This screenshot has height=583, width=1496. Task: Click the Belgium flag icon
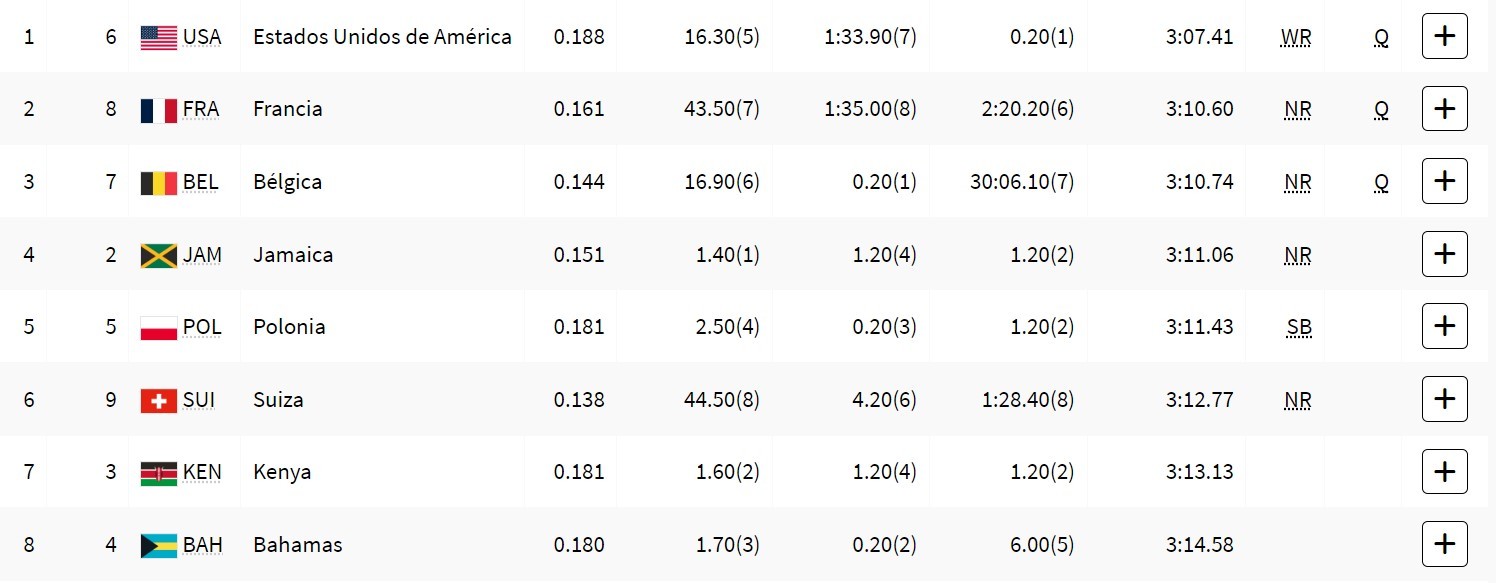pyautogui.click(x=158, y=182)
